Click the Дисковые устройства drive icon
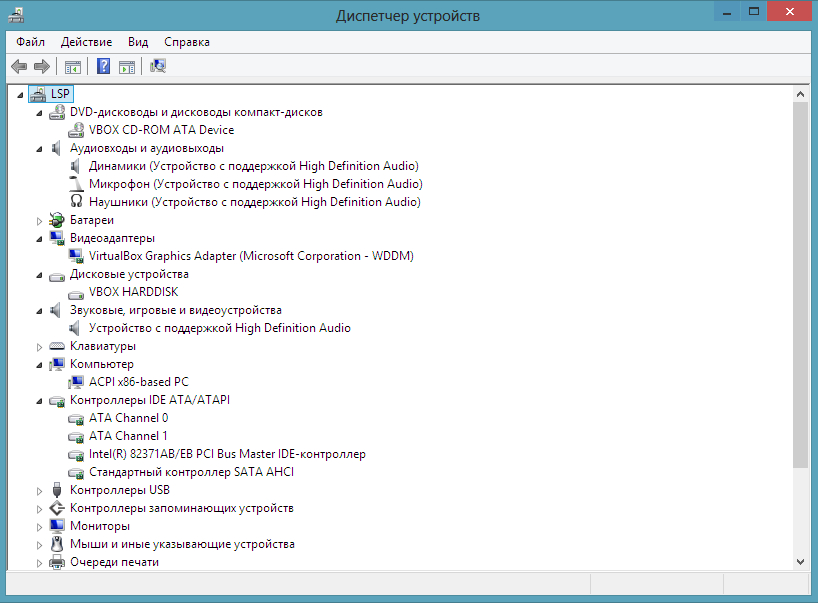The image size is (818, 603). click(x=57, y=276)
